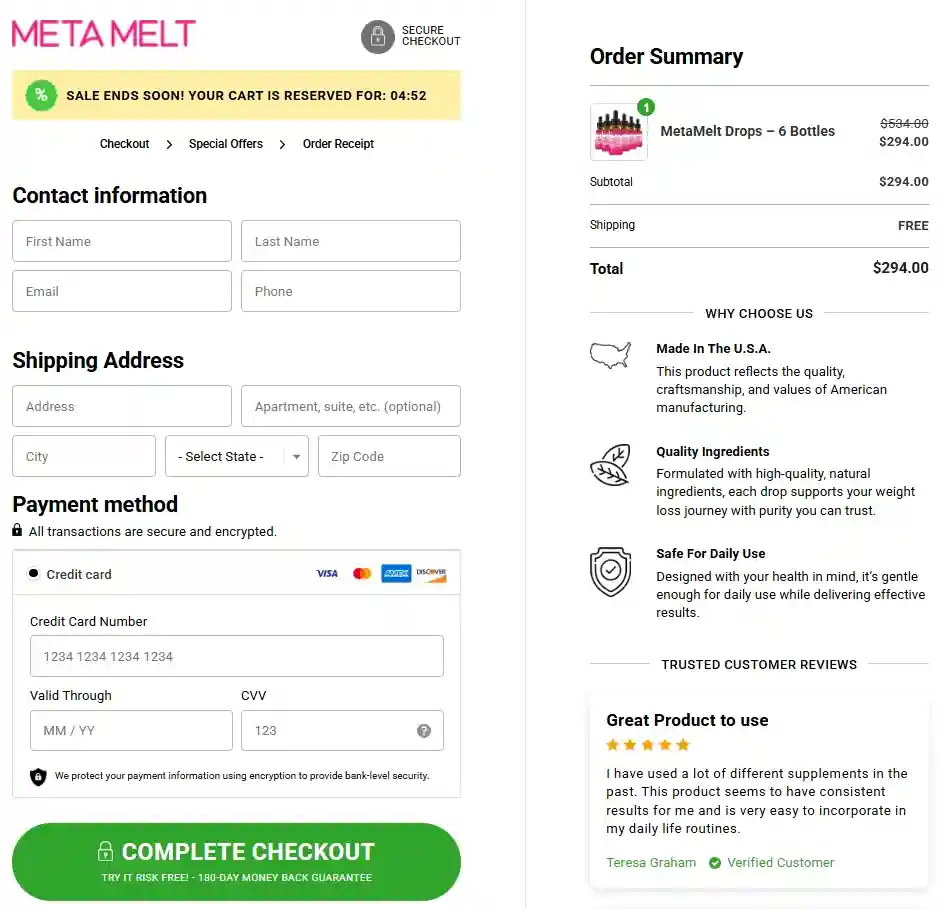Click the Checkout breadcrumb step

pos(124,143)
